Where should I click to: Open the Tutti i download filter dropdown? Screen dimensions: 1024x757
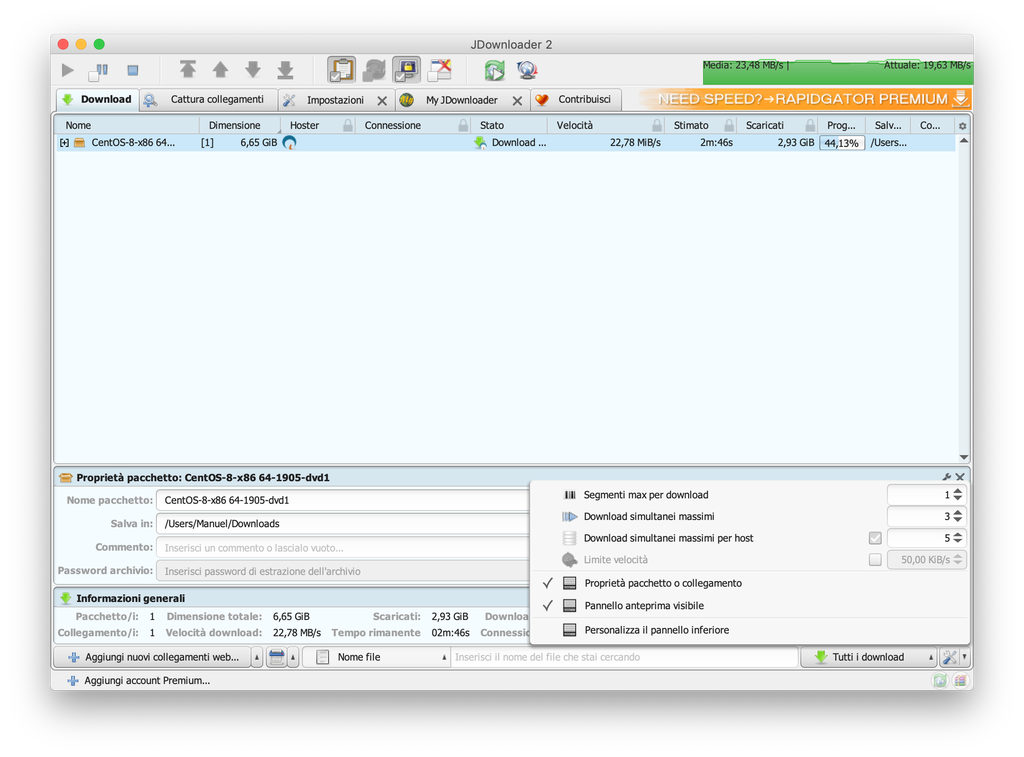click(869, 657)
